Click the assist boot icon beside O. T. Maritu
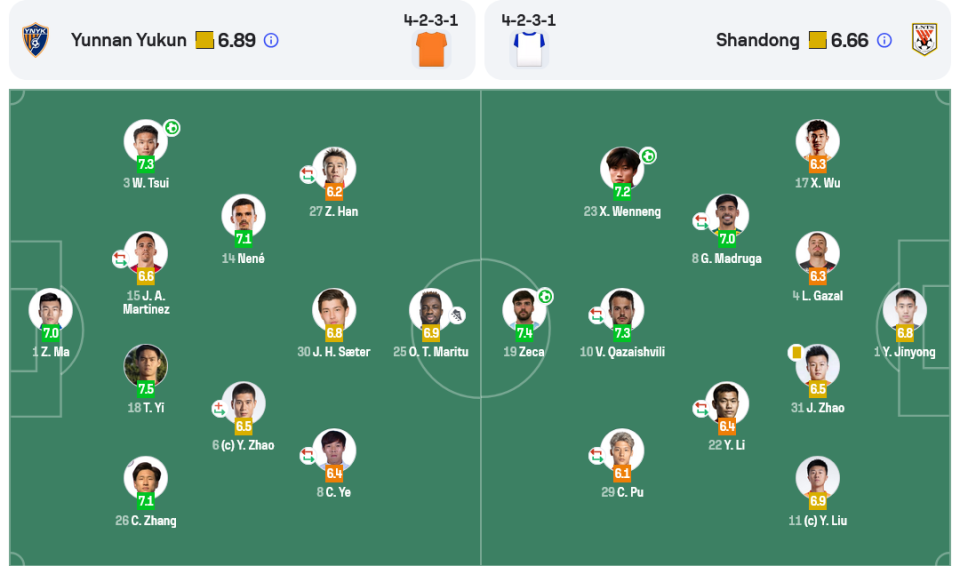The height and width of the screenshot is (566, 960). click(455, 315)
